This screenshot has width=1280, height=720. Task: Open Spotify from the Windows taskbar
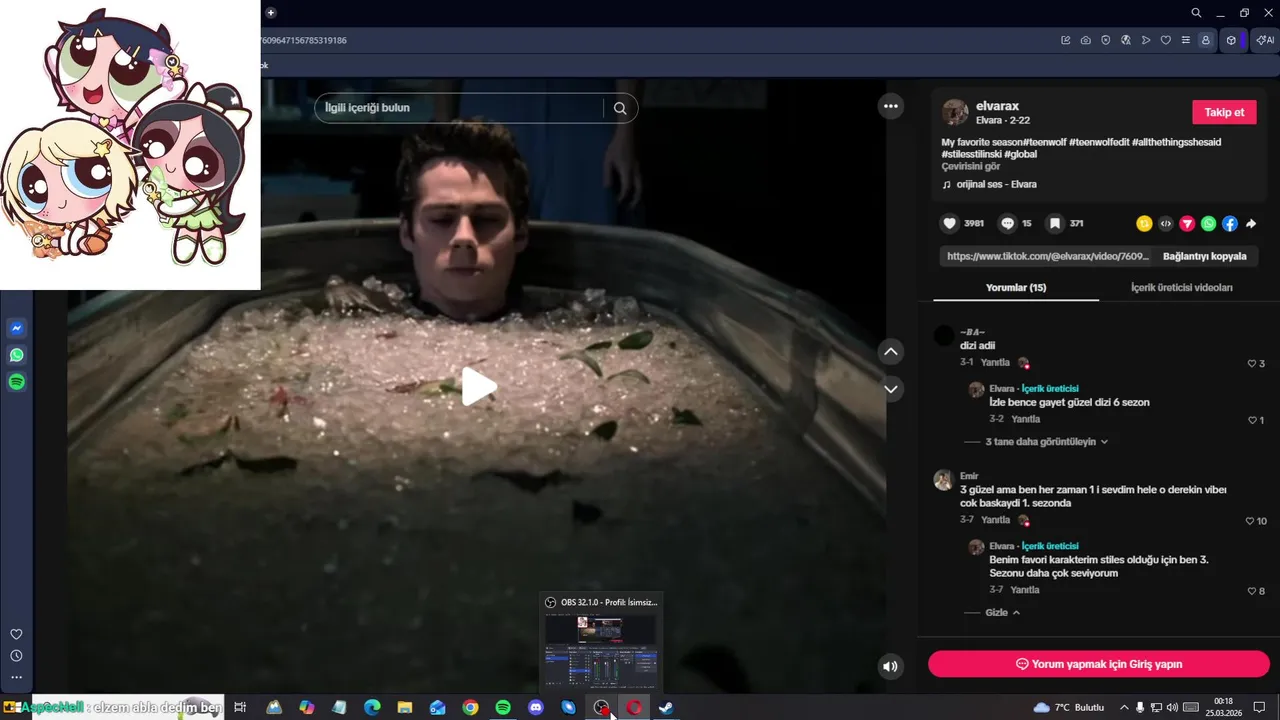pyautogui.click(x=503, y=707)
